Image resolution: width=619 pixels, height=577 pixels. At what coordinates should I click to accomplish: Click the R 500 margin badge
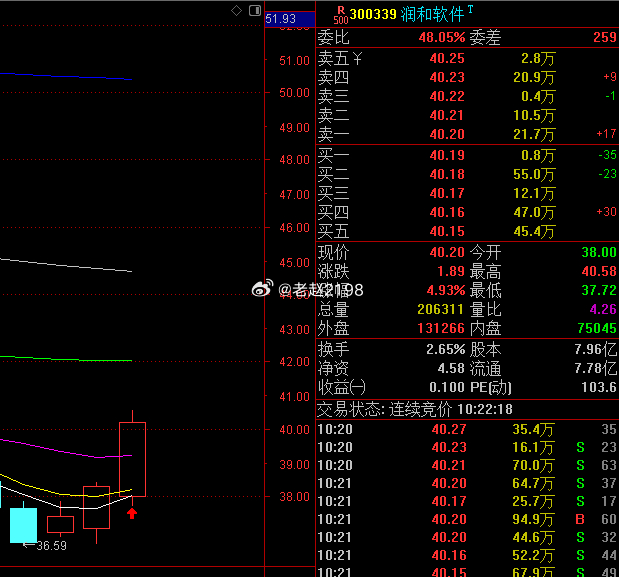[x=341, y=15]
